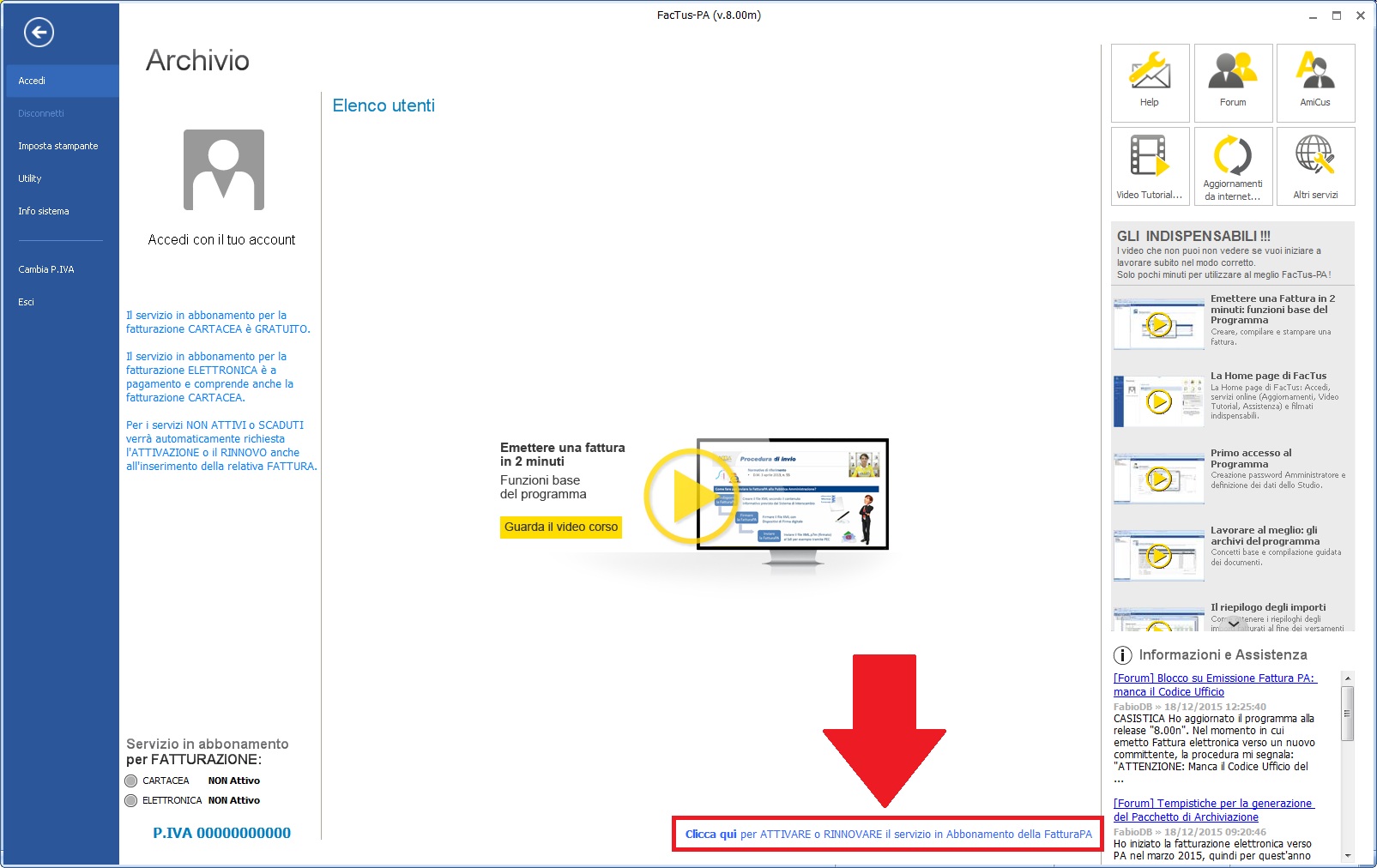Click the Informazioni panel scrollbar down arrow
Image resolution: width=1377 pixels, height=868 pixels.
click(x=1347, y=855)
